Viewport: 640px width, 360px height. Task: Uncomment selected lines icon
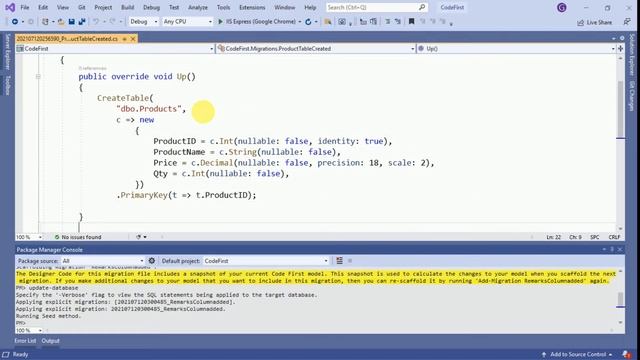(398, 22)
